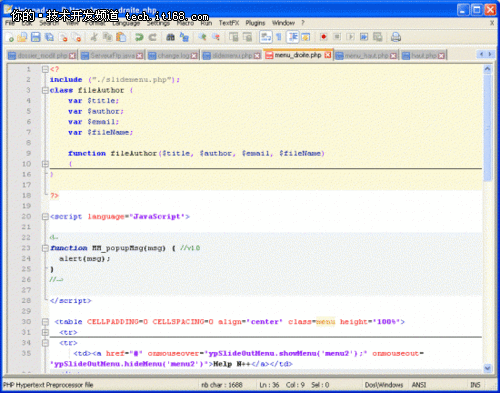Expand the folded block at line 10

[x=45, y=164]
